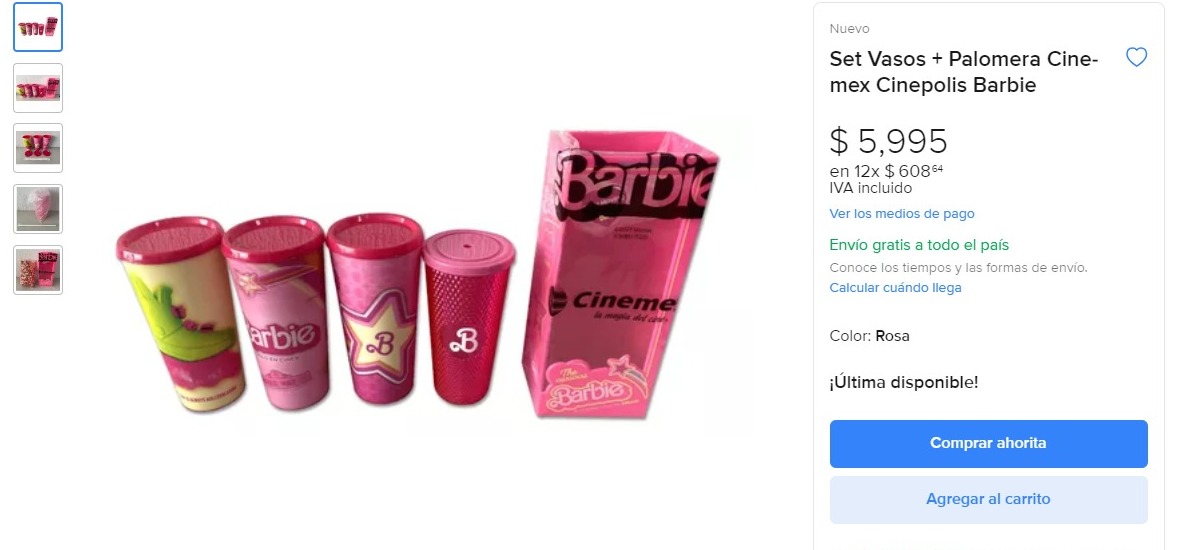Click the $ 5,995 price

[888, 142]
